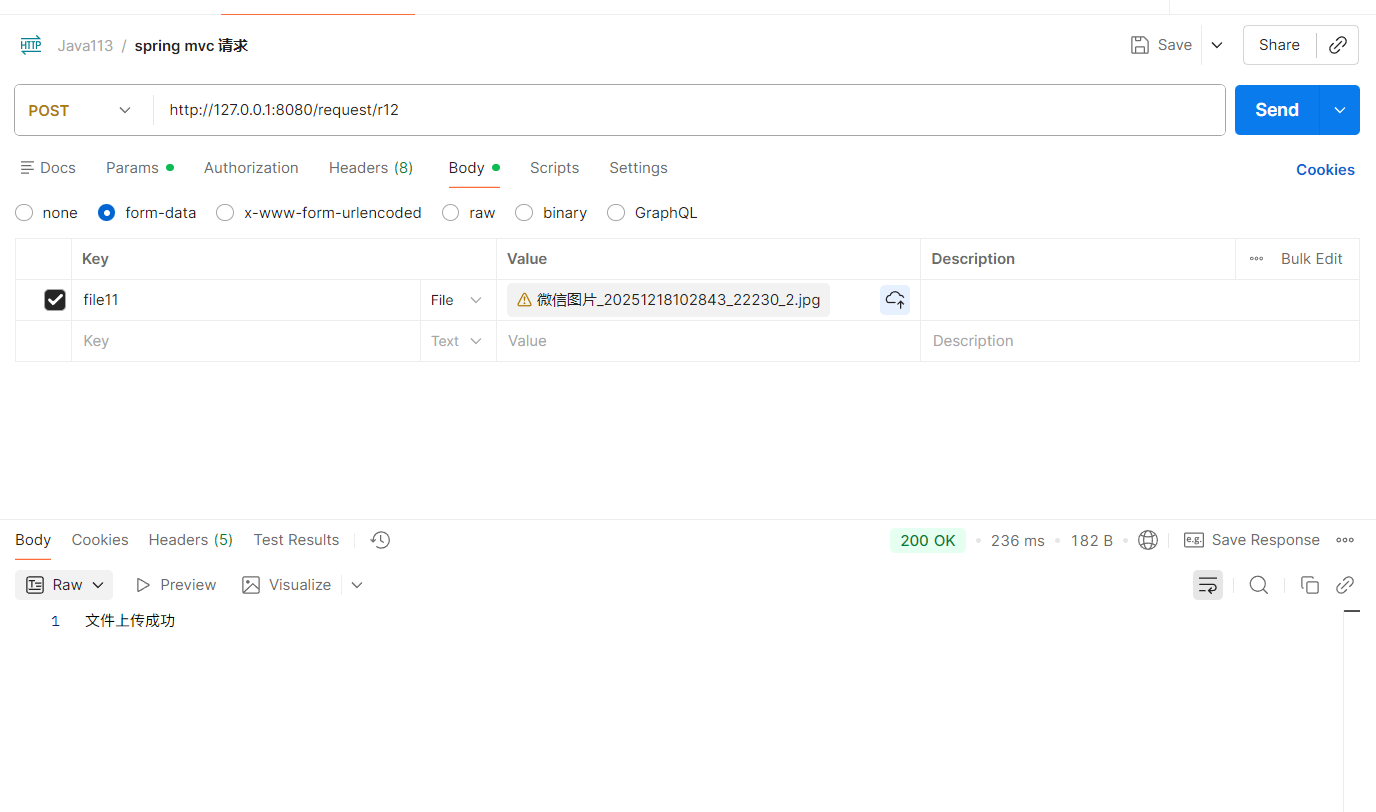This screenshot has width=1376, height=812.
Task: Open the table column options dots beside Bulk Edit
Action: click(1256, 259)
